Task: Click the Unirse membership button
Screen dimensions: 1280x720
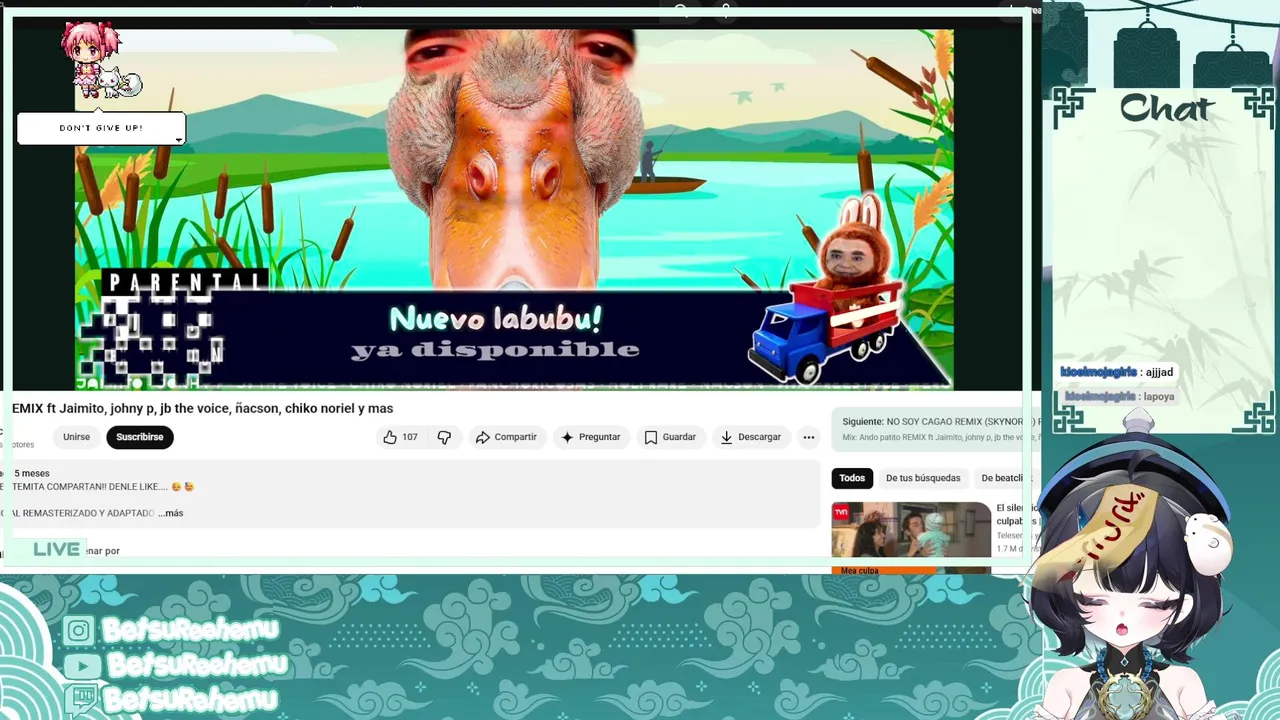Action: click(x=76, y=437)
